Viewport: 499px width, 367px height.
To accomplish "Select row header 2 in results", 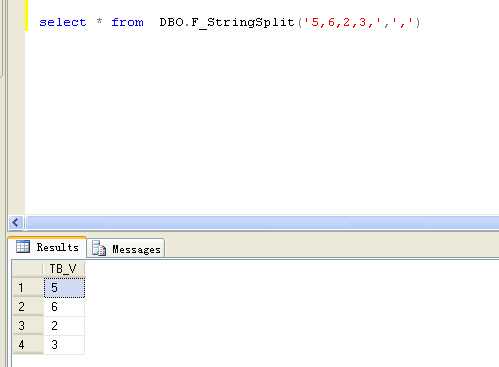I will pyautogui.click(x=28, y=307).
